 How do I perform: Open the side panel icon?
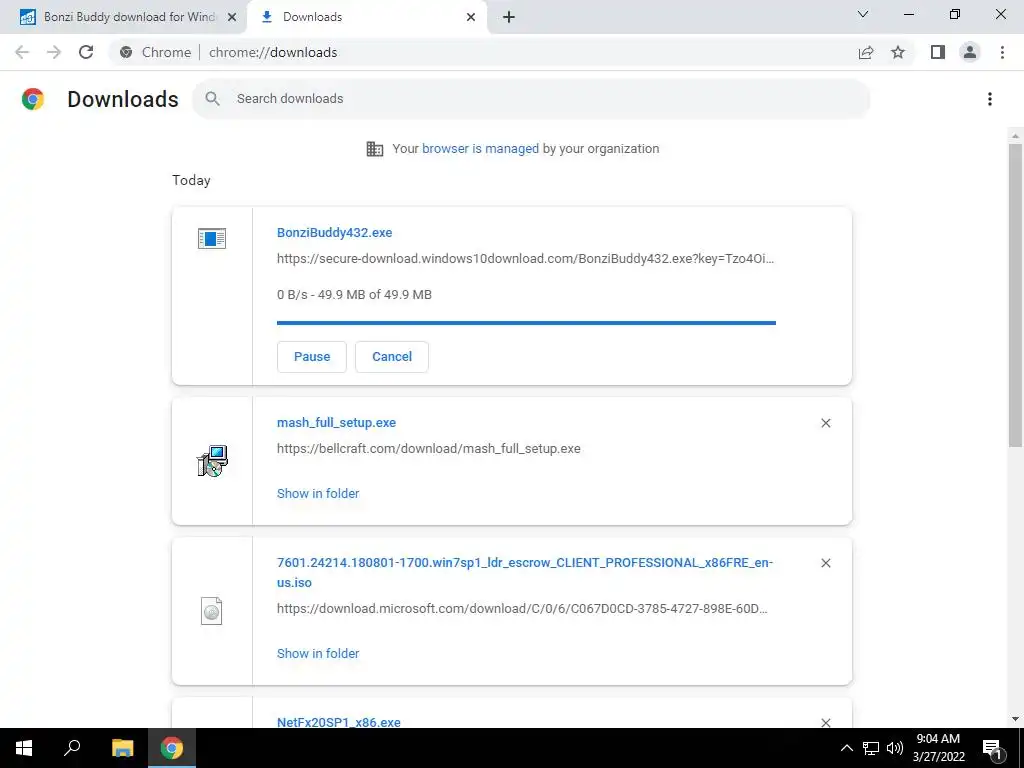pos(938,52)
